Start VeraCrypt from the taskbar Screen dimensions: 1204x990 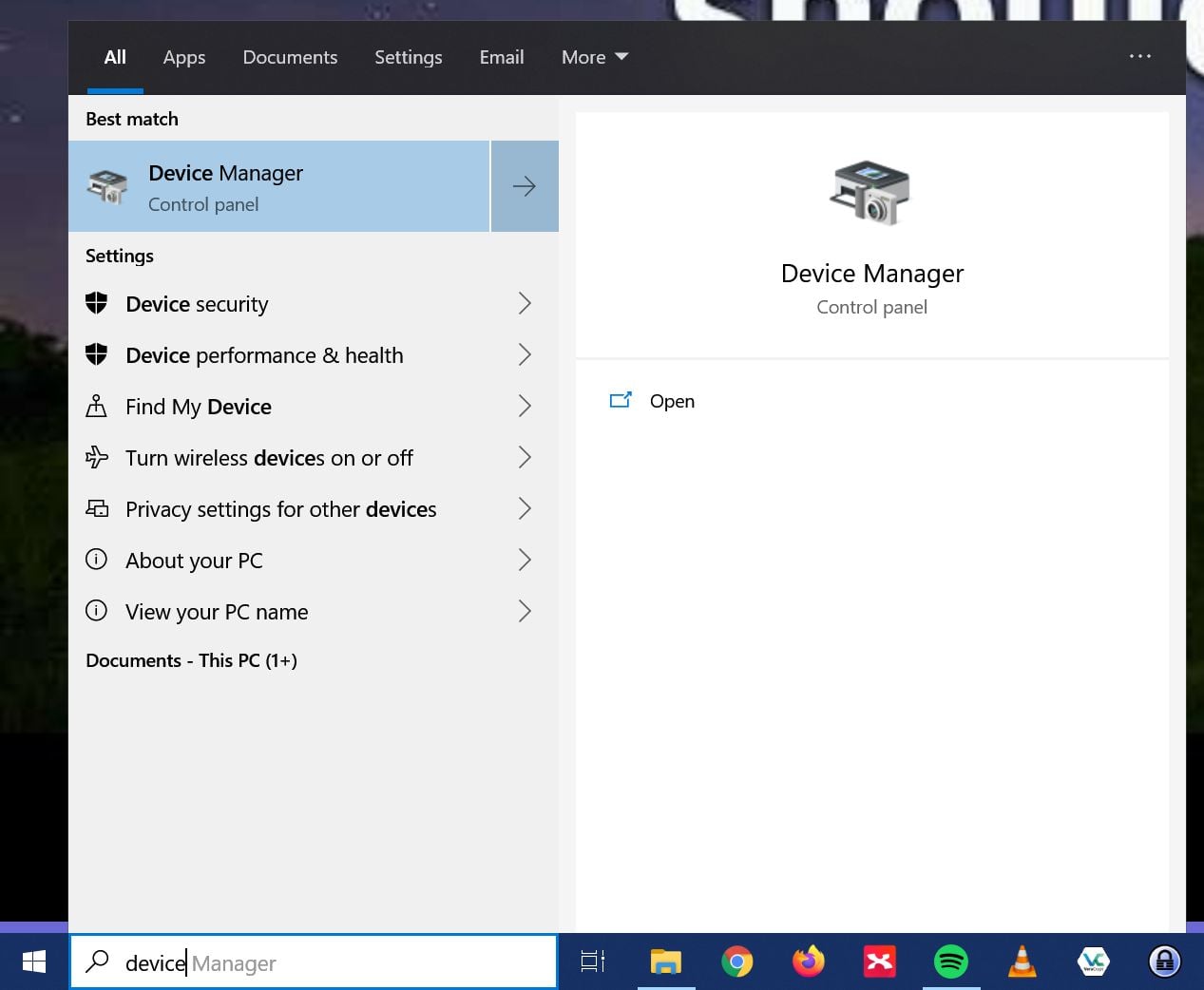point(1094,961)
